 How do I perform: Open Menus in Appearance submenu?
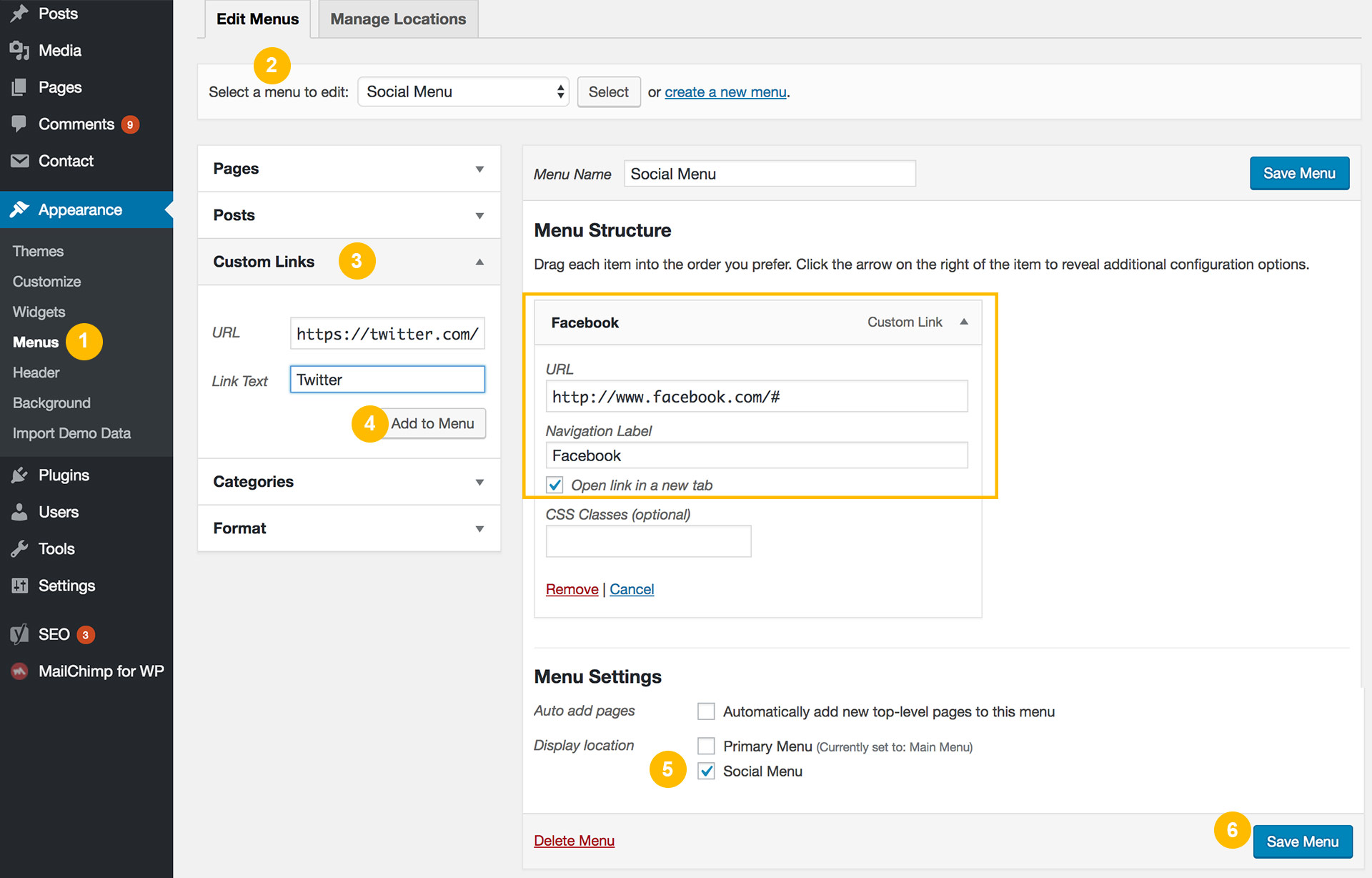36,342
